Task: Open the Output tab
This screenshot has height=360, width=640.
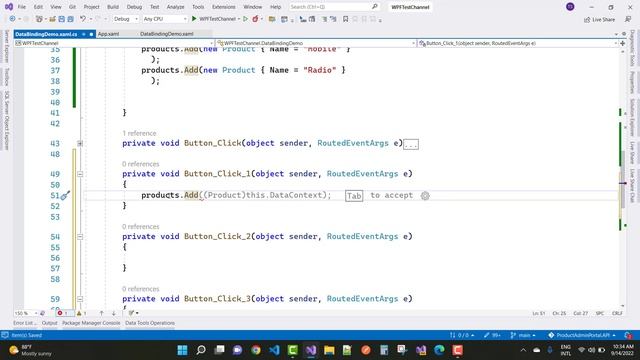Action: click(49, 323)
